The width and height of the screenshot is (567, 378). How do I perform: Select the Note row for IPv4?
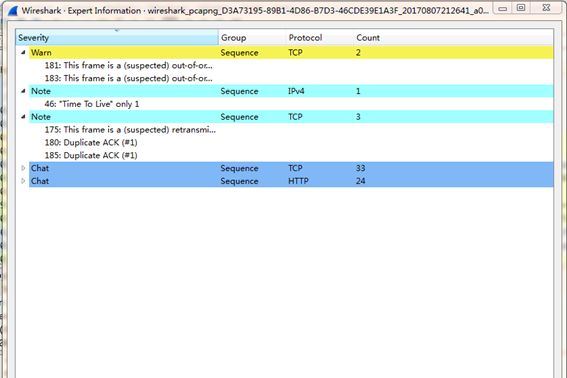pyautogui.click(x=291, y=91)
